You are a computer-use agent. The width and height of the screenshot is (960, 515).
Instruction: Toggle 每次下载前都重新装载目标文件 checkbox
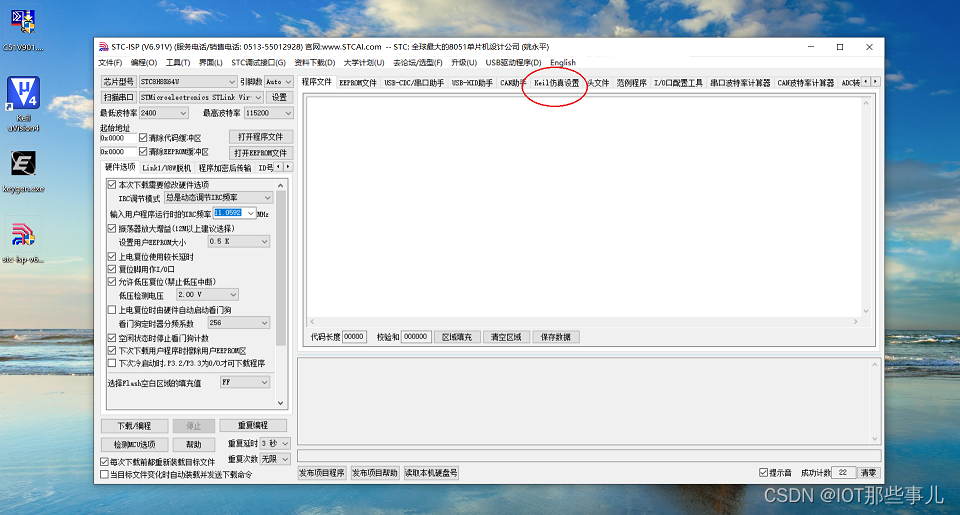click(104, 462)
